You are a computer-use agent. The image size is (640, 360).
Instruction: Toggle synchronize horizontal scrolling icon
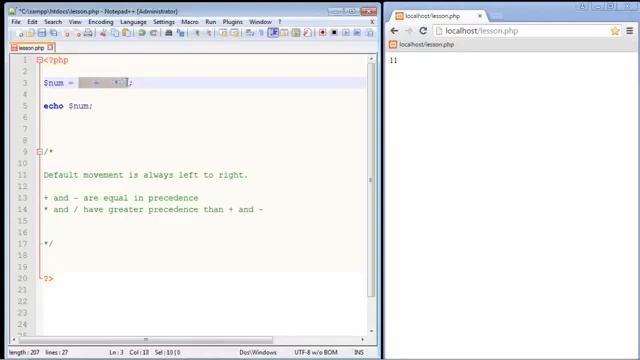click(x=235, y=33)
